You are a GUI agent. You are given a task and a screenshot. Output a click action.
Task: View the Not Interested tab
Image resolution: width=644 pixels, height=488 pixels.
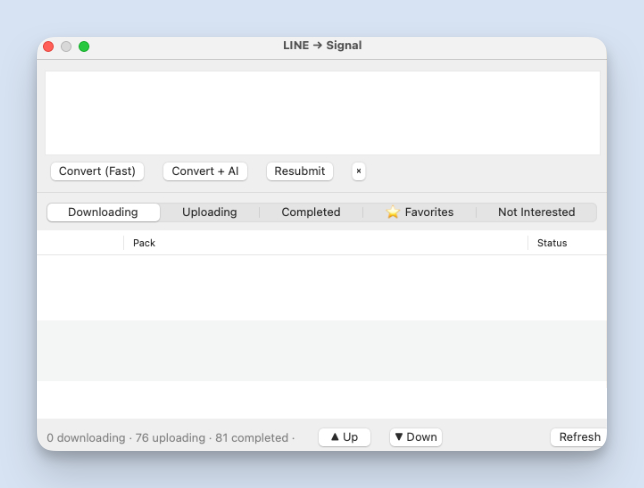click(536, 212)
